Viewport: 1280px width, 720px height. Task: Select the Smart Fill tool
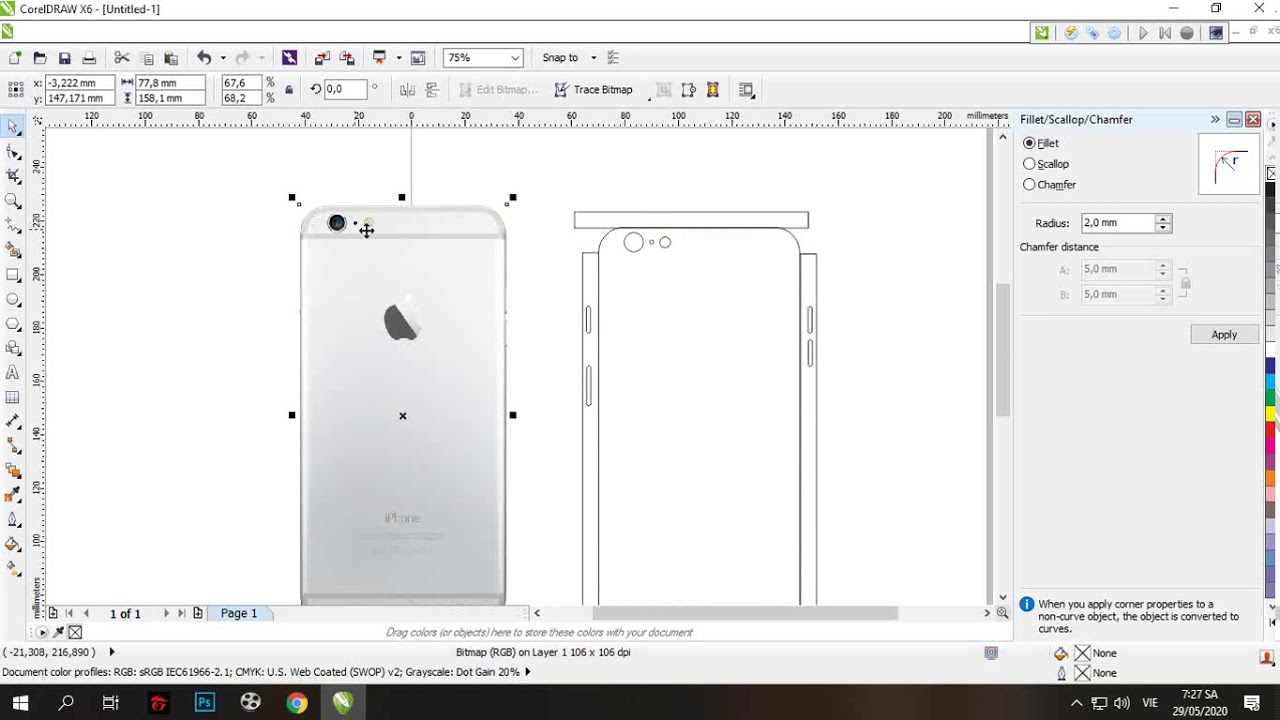[13, 250]
